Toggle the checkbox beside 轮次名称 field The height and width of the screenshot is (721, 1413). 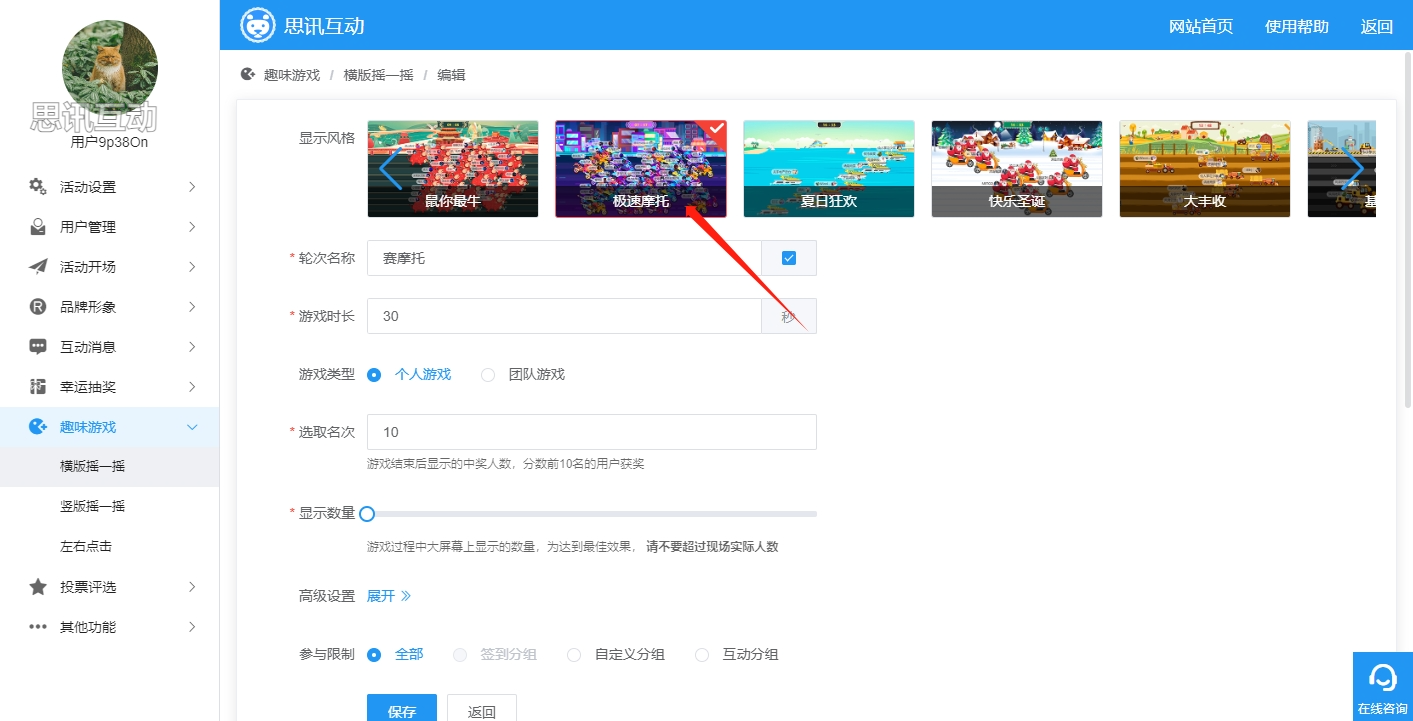[789, 258]
